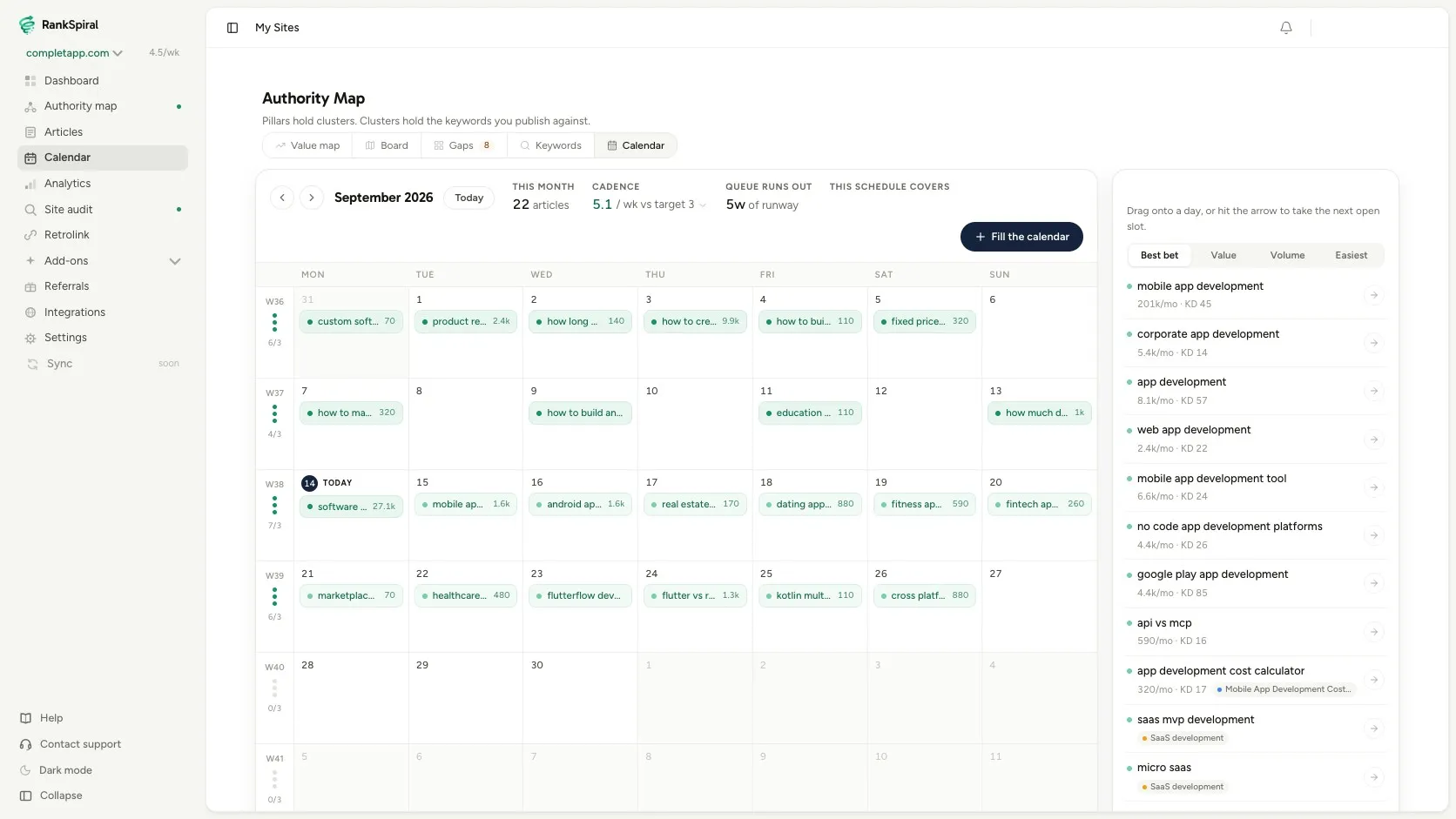Click Mobile App Development Cost tag
This screenshot has height=819, width=1456.
coord(1284,689)
